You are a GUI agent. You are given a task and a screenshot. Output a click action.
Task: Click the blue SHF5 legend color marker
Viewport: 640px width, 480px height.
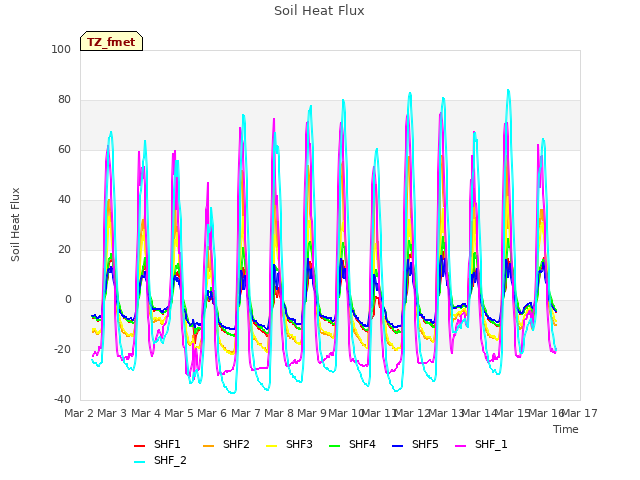click(x=397, y=446)
